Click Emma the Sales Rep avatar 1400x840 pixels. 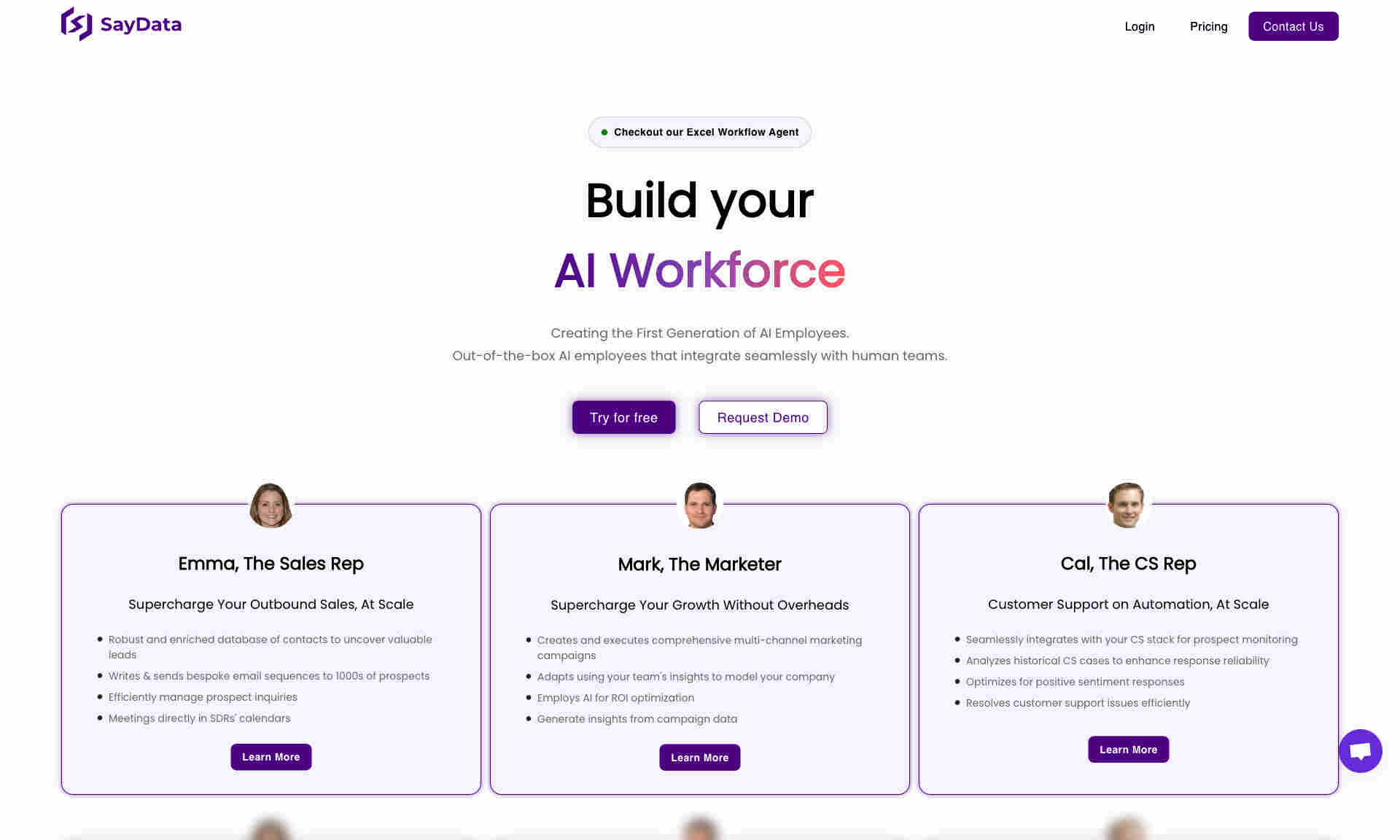click(x=270, y=504)
